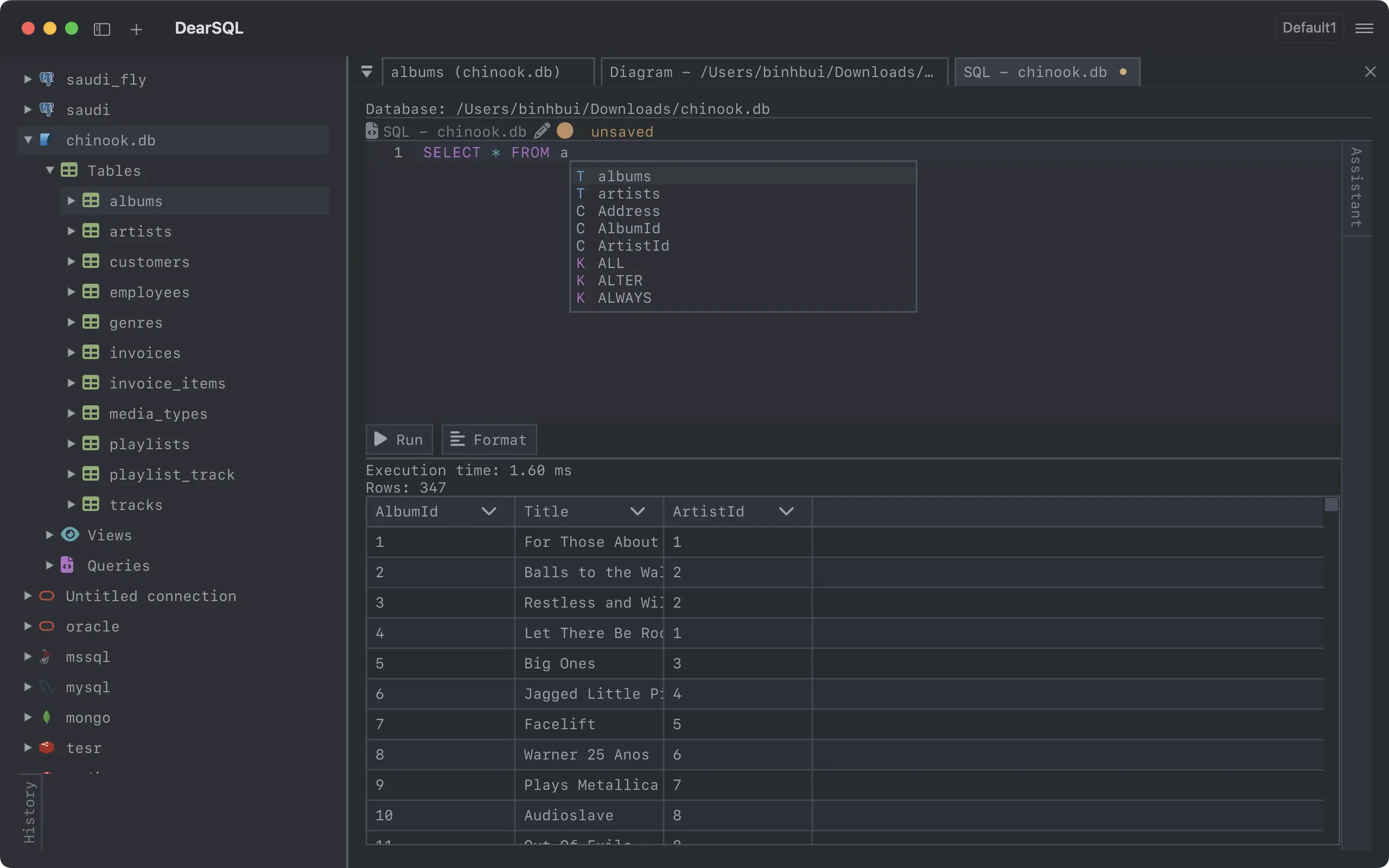1389x868 pixels.
Task: Format the SQL query
Action: coord(488,440)
